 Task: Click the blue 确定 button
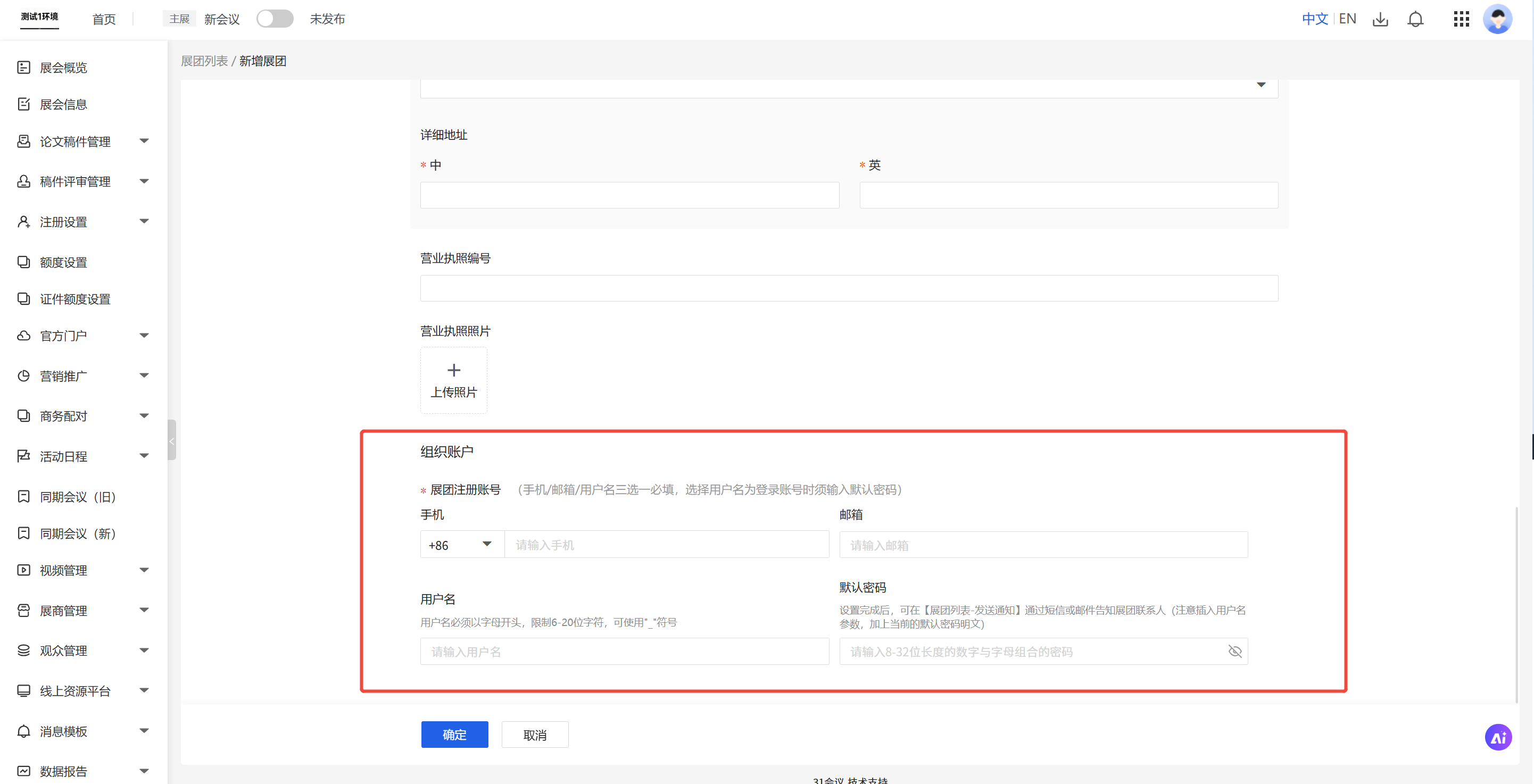(454, 735)
